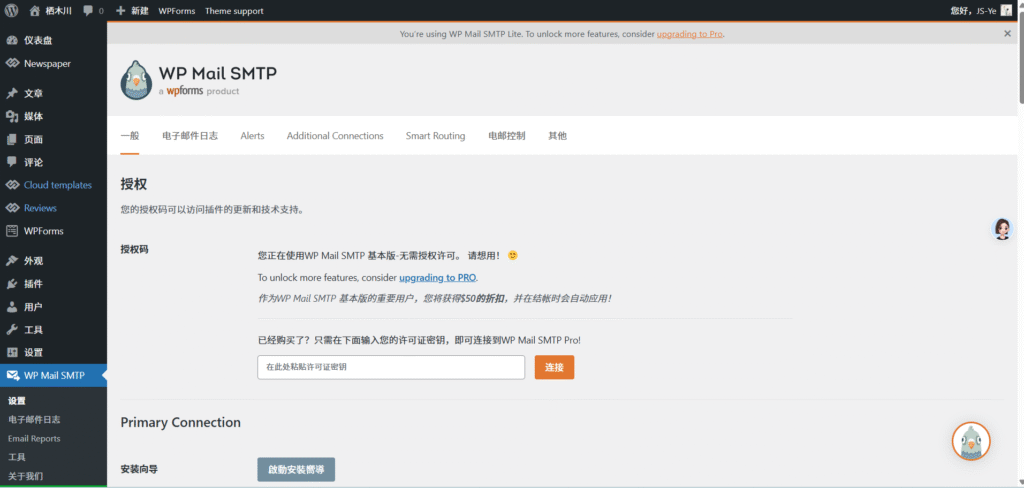Open comments bubble icon in admin bar
This screenshot has height=488, width=1024.
coord(88,10)
